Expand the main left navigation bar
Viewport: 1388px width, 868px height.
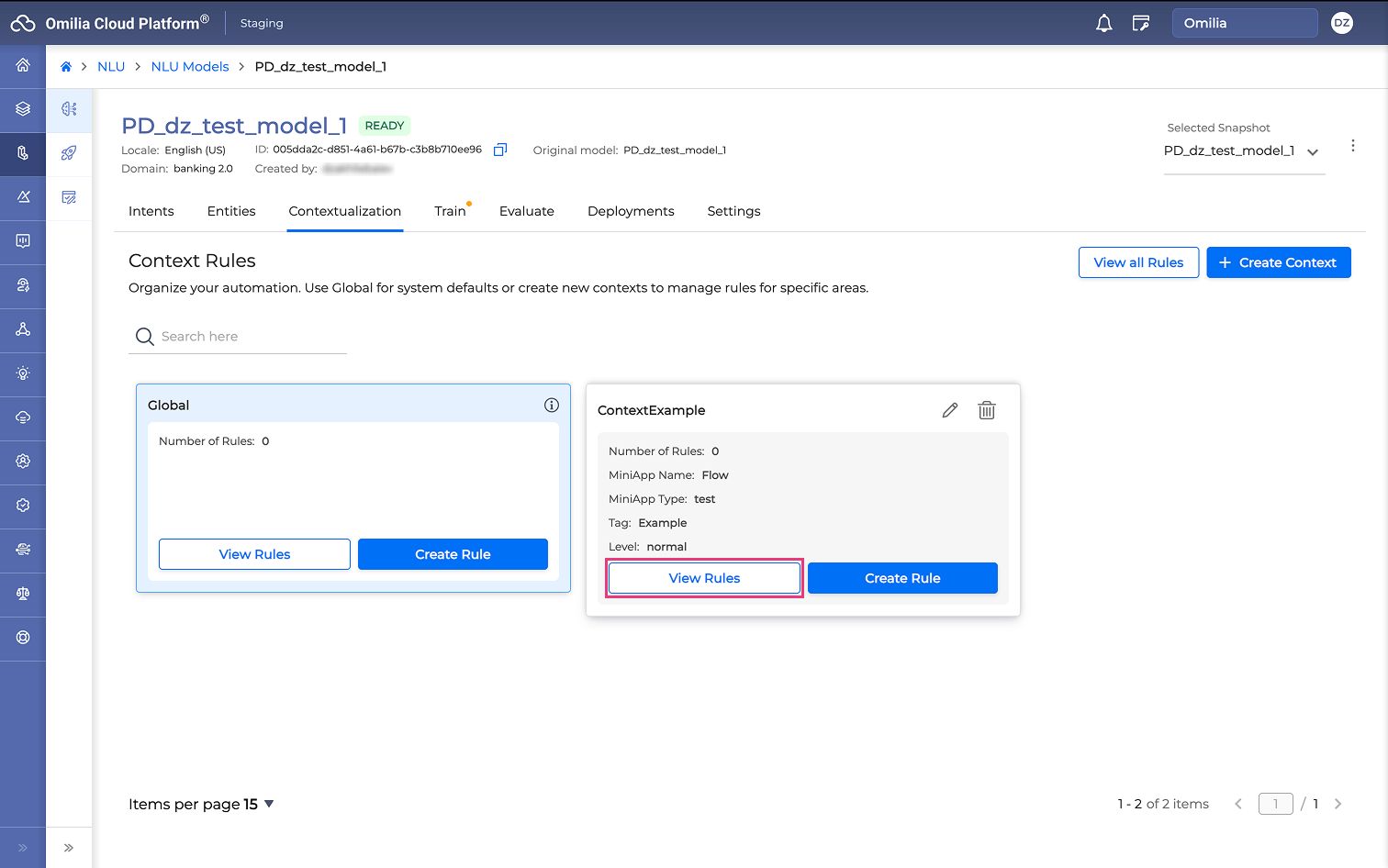tap(23, 848)
